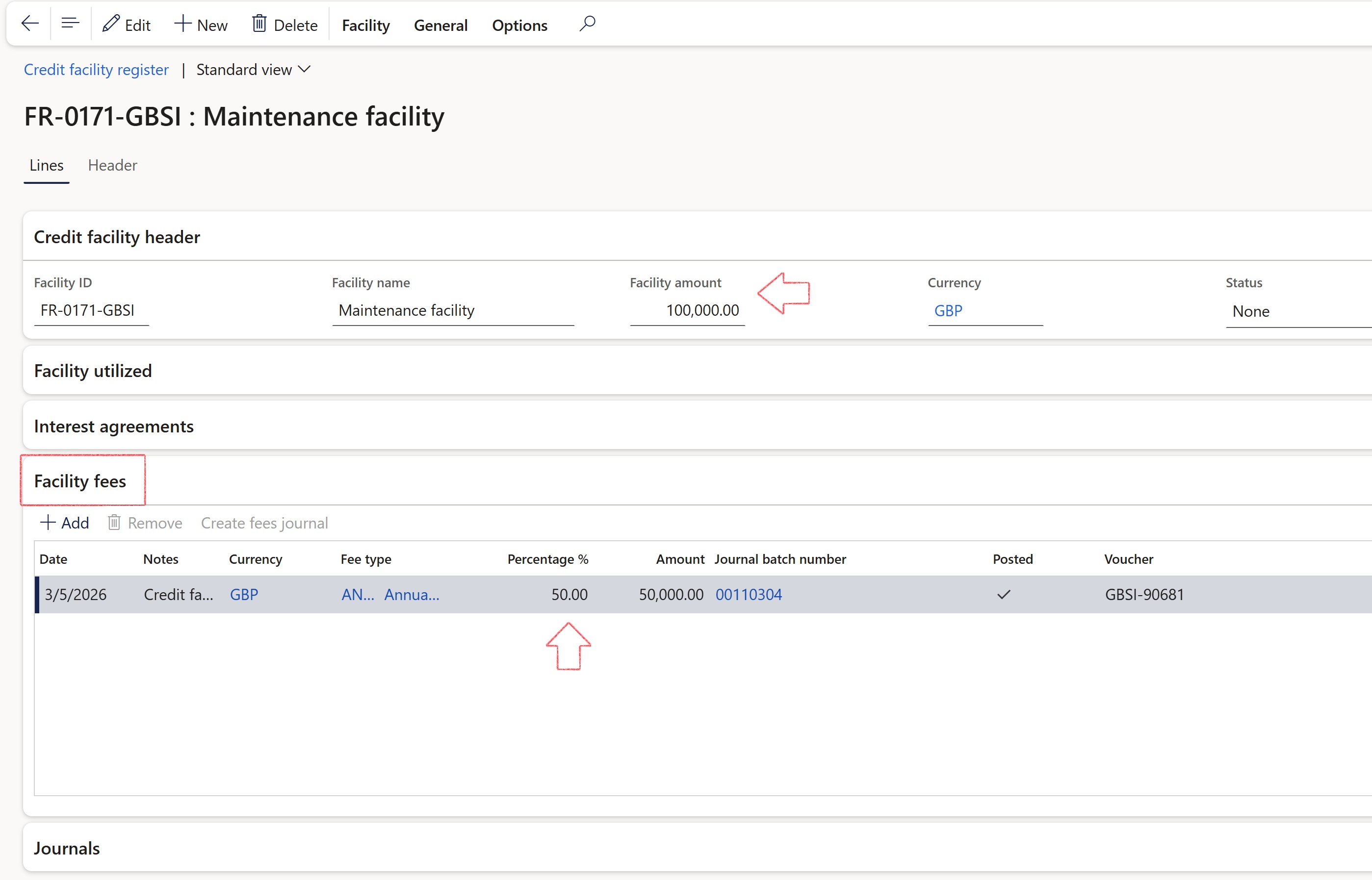Screen dimensions: 1372x880
Task: Open the 'Annua...' fee description link
Action: (x=412, y=594)
